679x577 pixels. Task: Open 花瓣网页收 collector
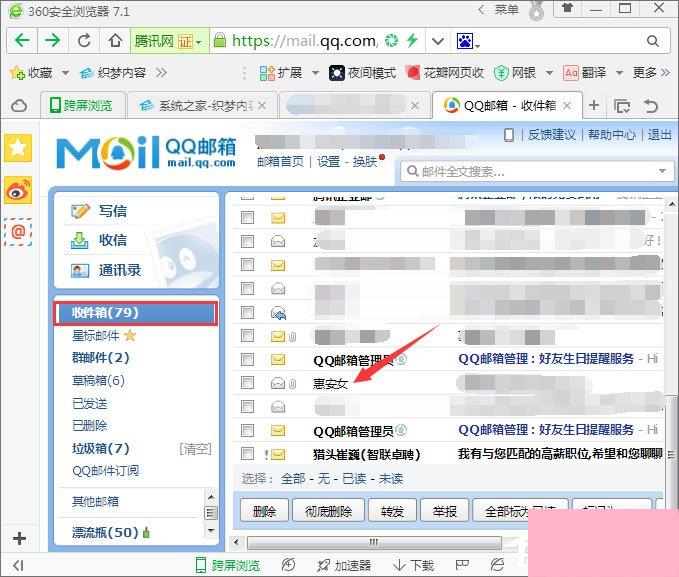coord(445,73)
